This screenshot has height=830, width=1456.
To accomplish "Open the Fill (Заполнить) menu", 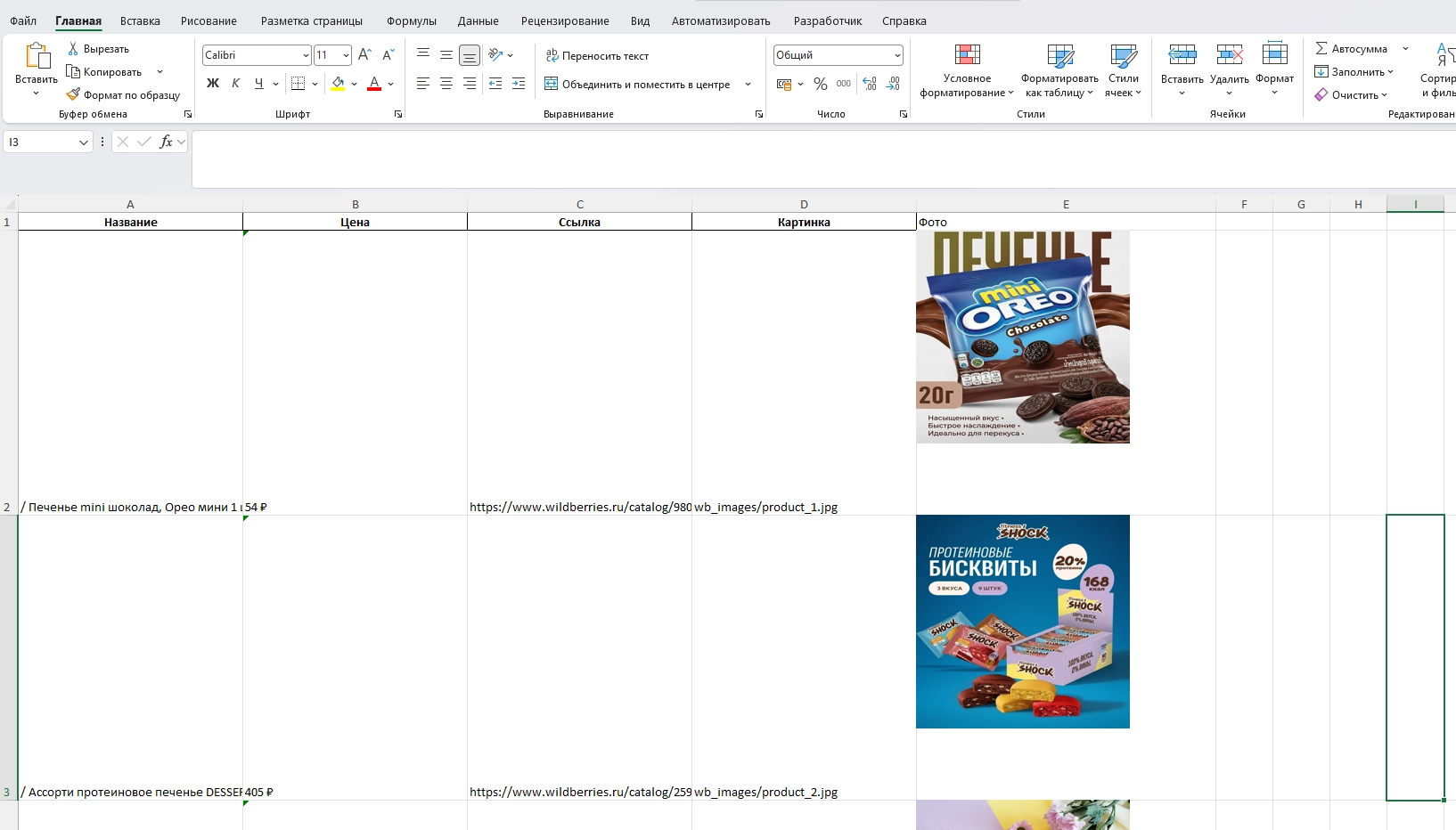I will click(1354, 72).
